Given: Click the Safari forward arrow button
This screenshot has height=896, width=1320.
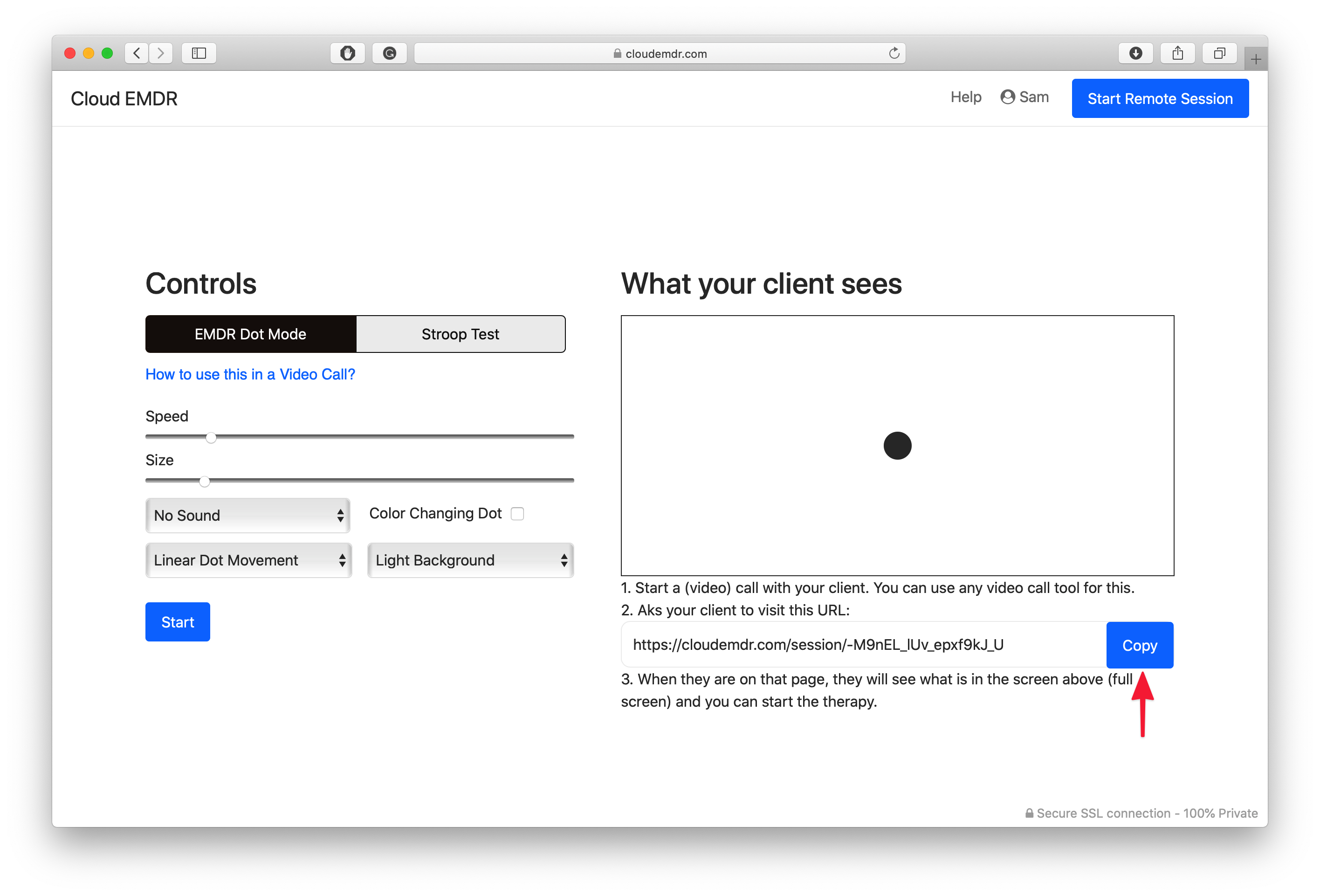Looking at the screenshot, I should (161, 54).
